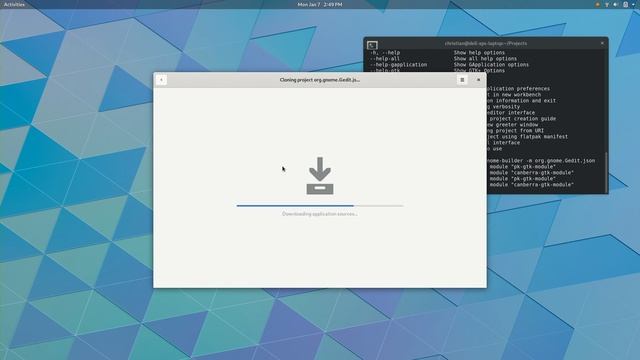Viewport: 640px width, 360px height.
Task: Click the terminal icon in terminal header
Action: [372, 45]
